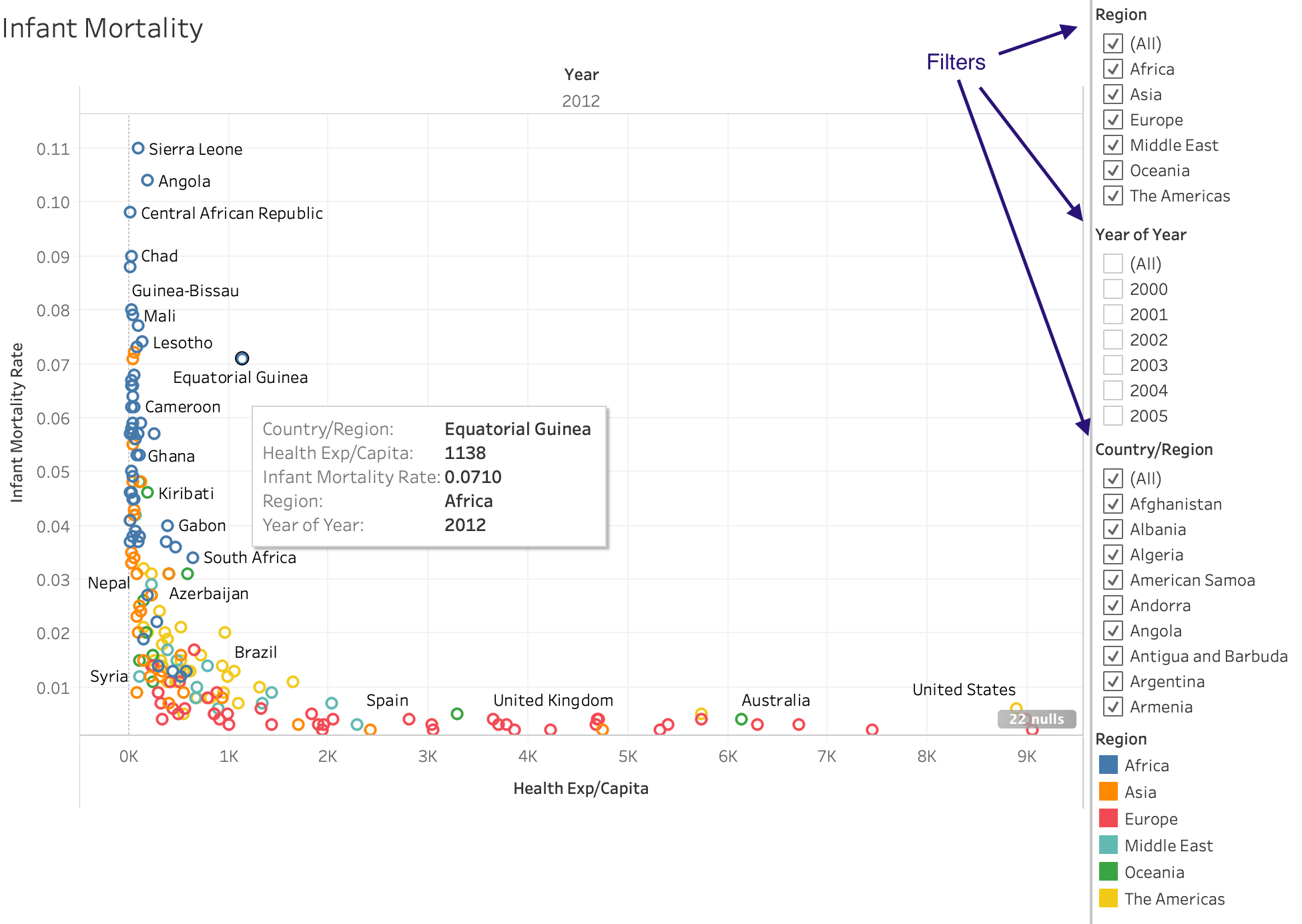The height and width of the screenshot is (924, 1302).
Task: Uncheck the Africa region filter
Action: [x=1112, y=69]
